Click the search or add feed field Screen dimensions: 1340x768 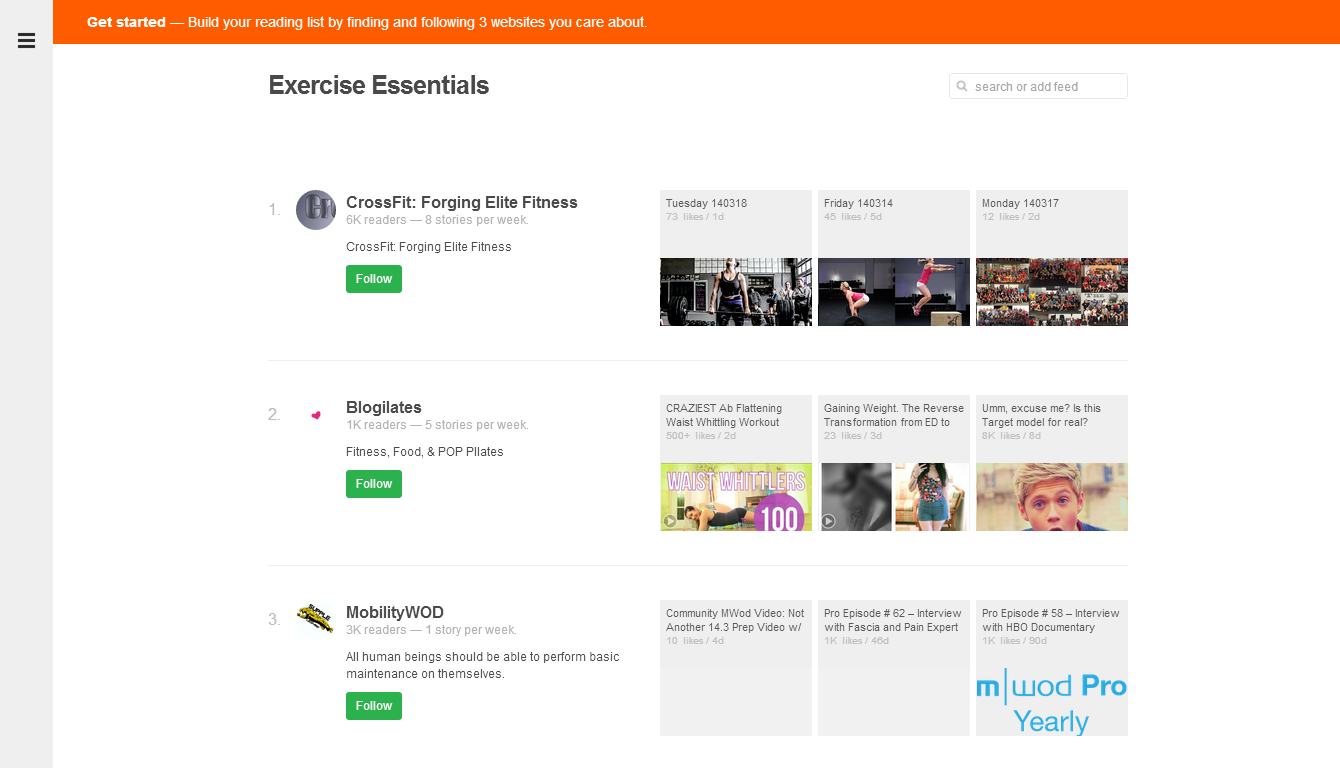(x=1038, y=86)
